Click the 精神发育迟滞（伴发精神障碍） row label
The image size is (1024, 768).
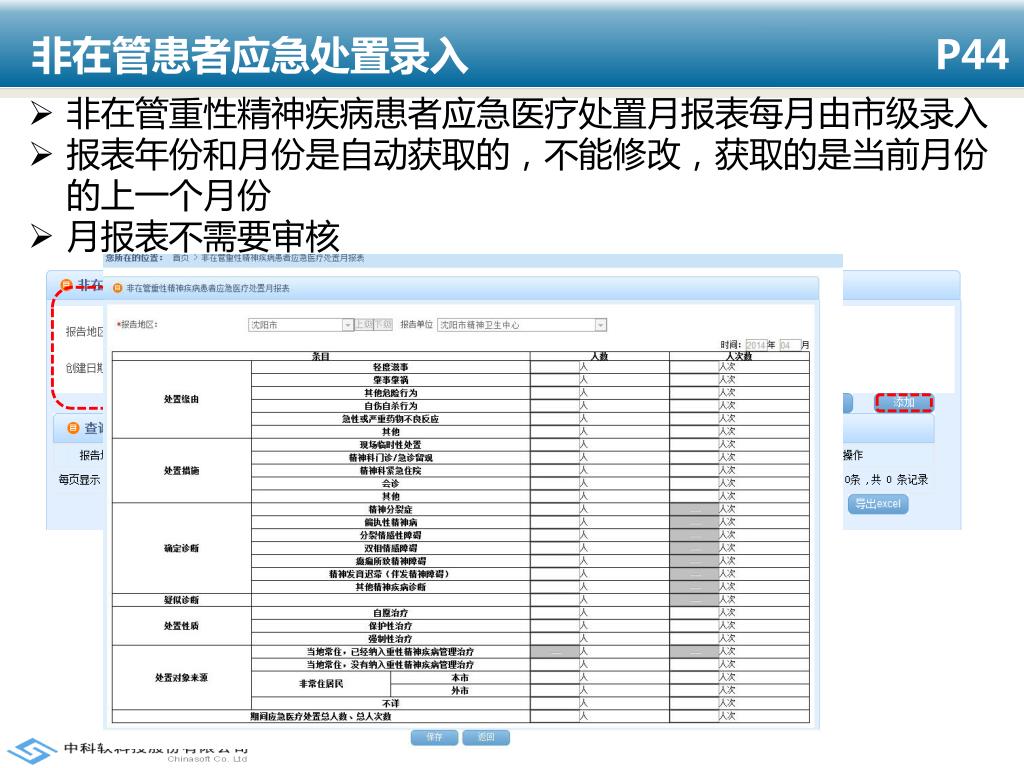[391, 574]
